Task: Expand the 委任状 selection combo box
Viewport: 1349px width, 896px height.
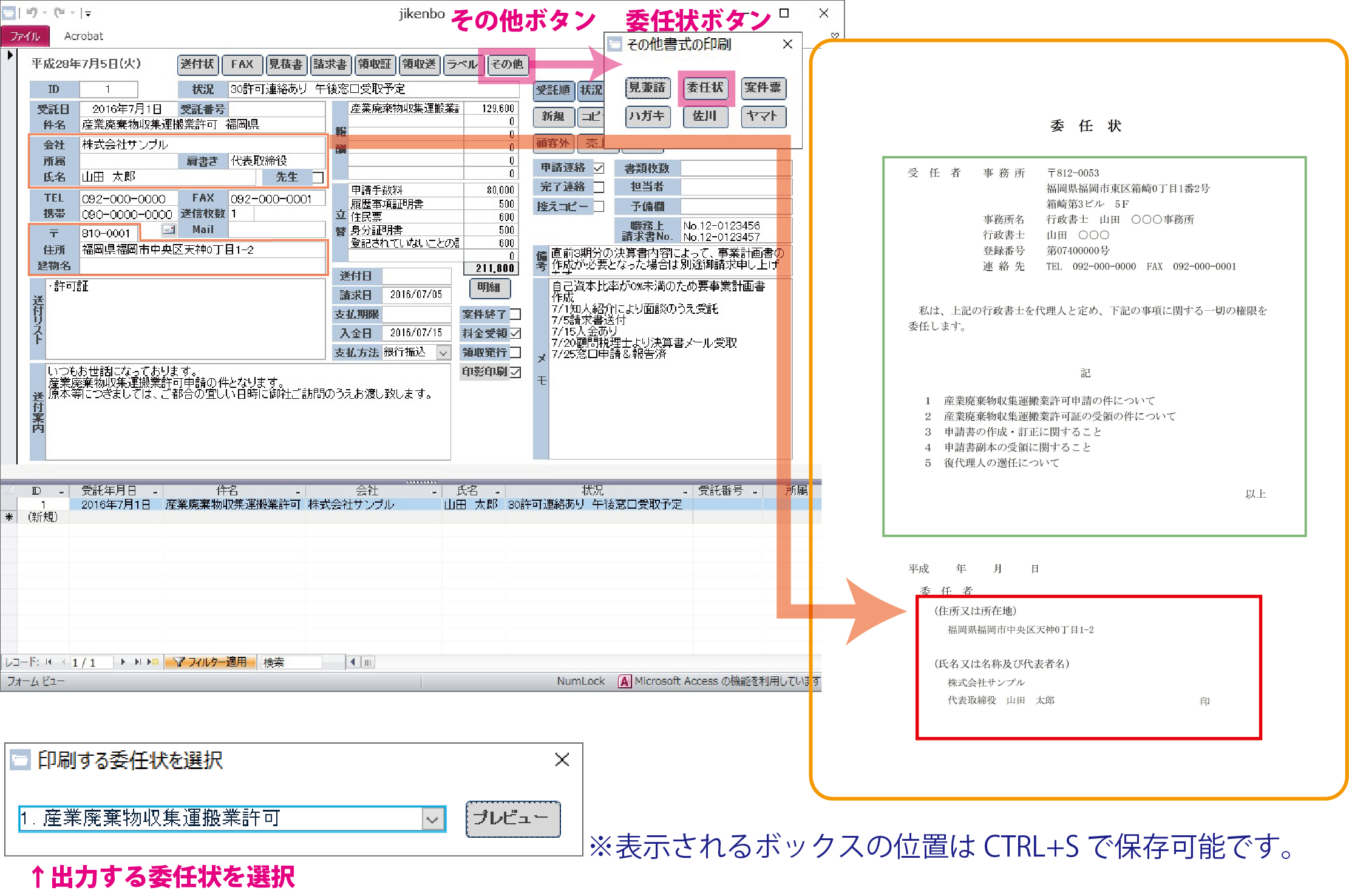Action: click(432, 820)
